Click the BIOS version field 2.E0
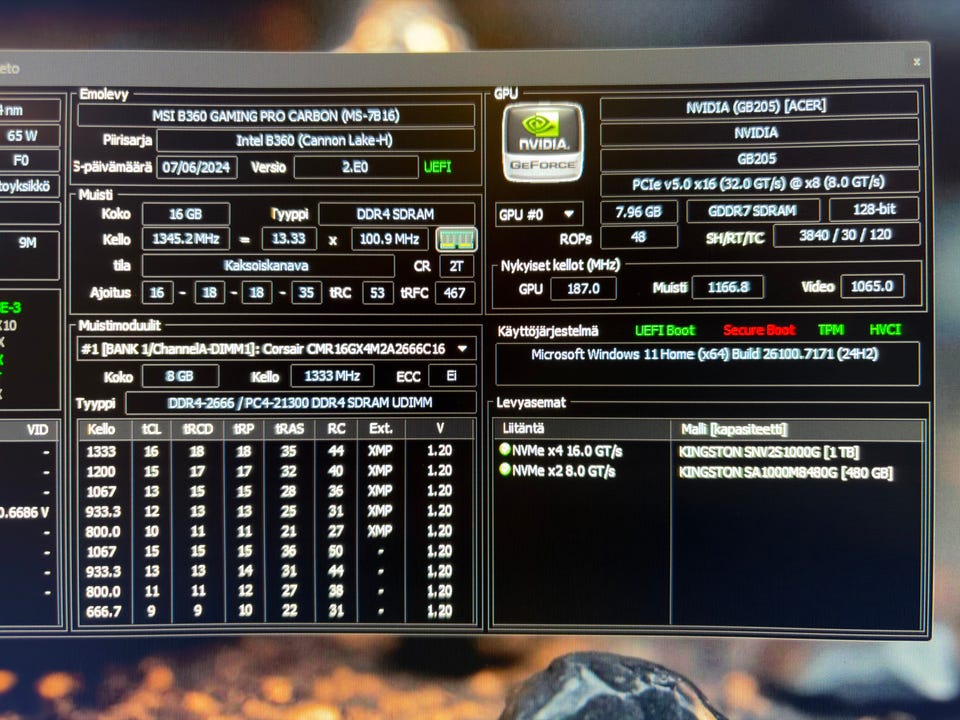 (x=356, y=167)
